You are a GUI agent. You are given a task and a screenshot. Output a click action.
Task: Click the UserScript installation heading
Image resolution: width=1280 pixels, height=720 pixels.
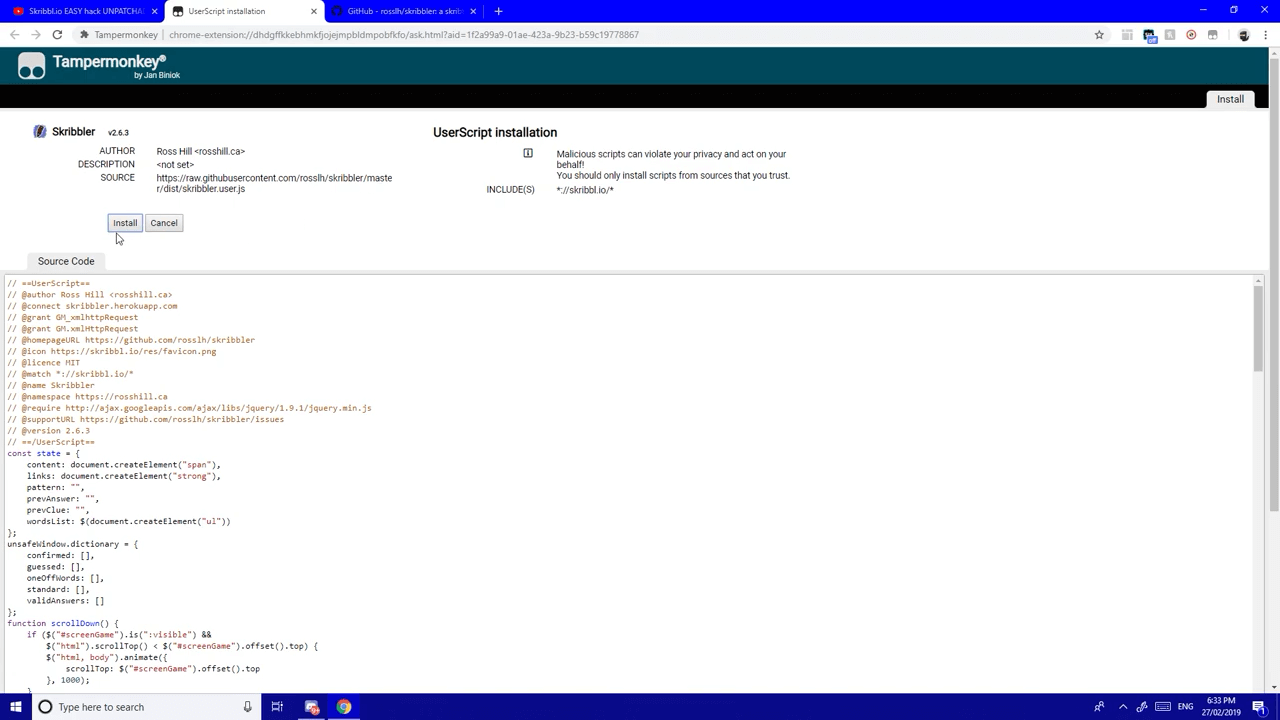coord(495,132)
